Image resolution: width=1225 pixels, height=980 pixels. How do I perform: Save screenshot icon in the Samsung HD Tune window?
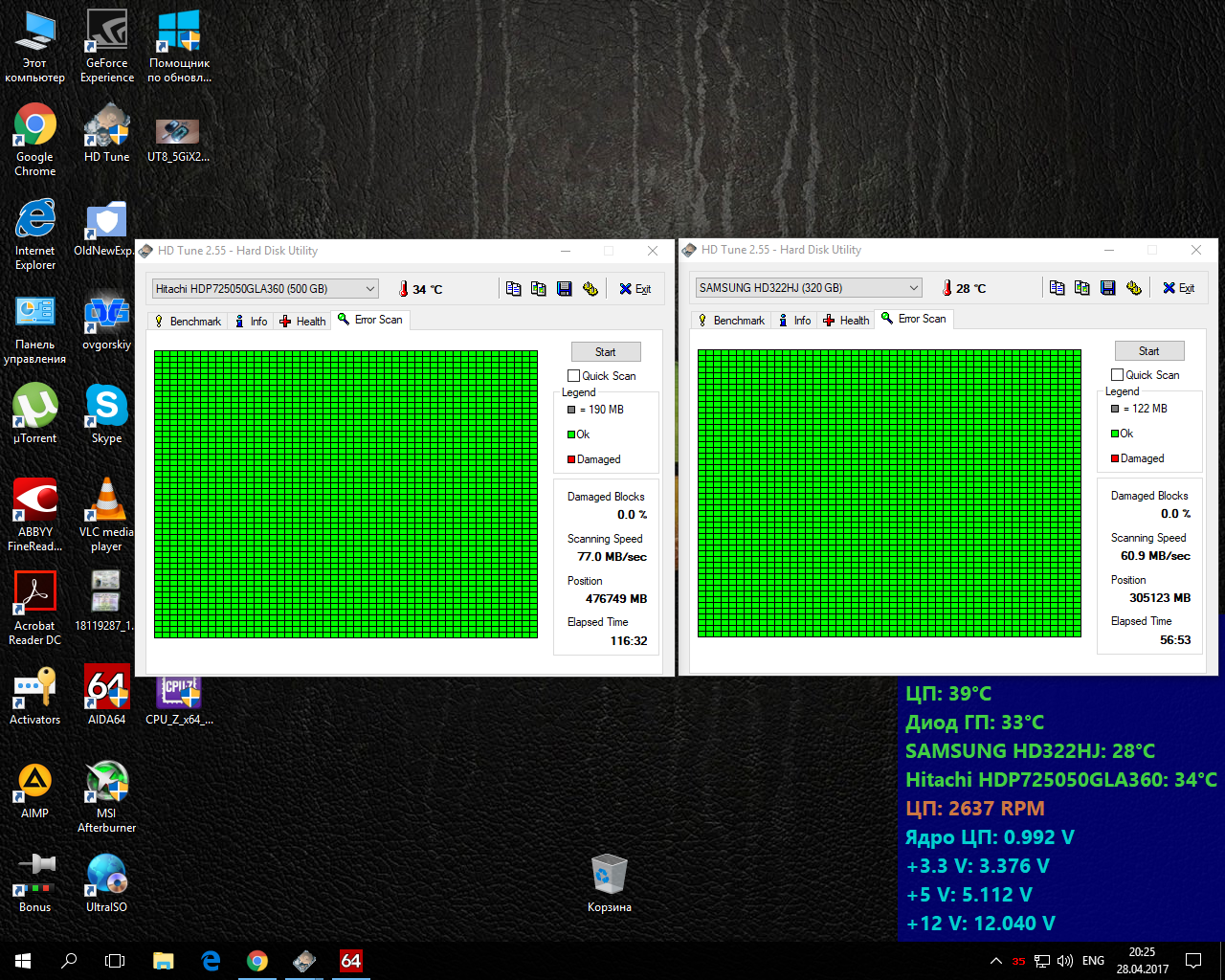tap(1108, 288)
